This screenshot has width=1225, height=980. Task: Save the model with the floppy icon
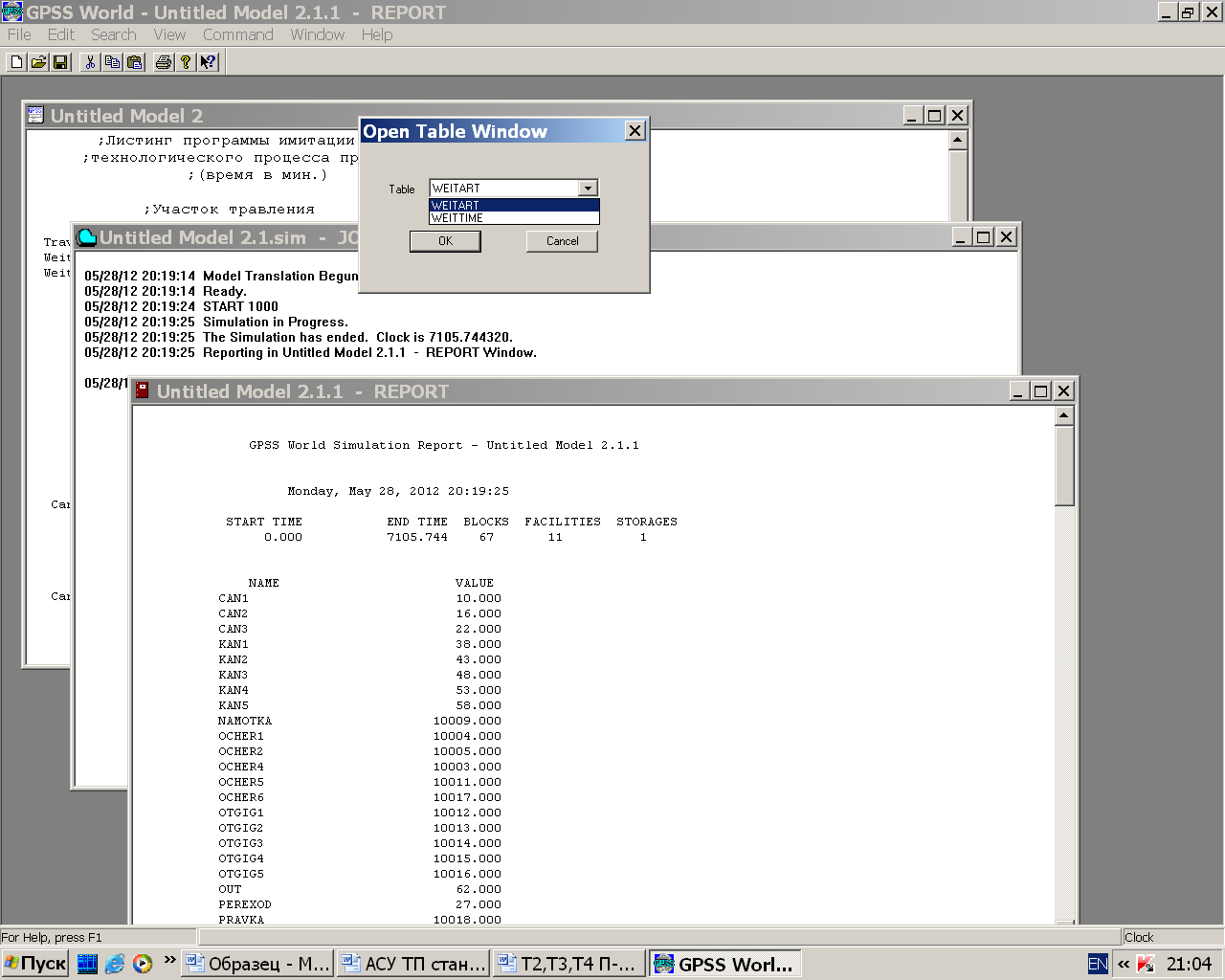coord(60,62)
